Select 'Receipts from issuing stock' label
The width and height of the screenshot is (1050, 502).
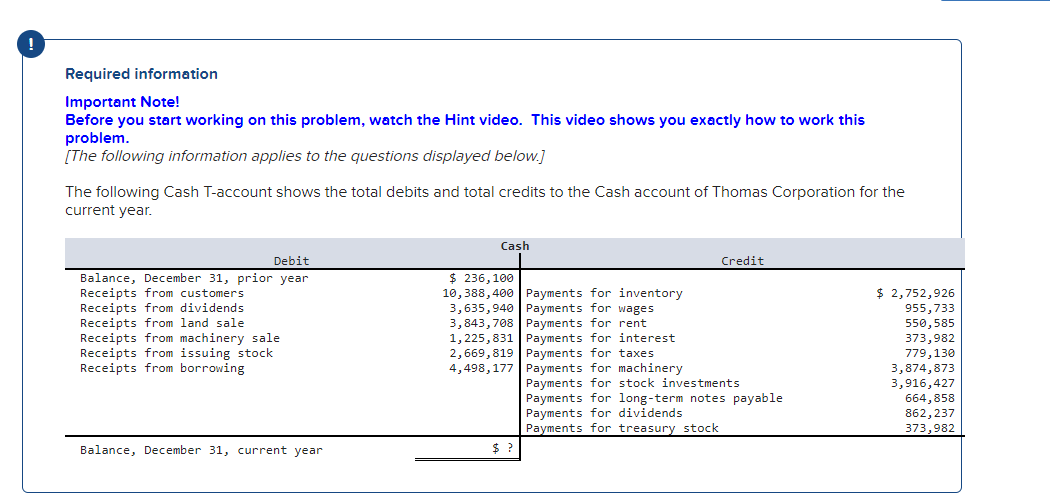pyautogui.click(x=176, y=353)
